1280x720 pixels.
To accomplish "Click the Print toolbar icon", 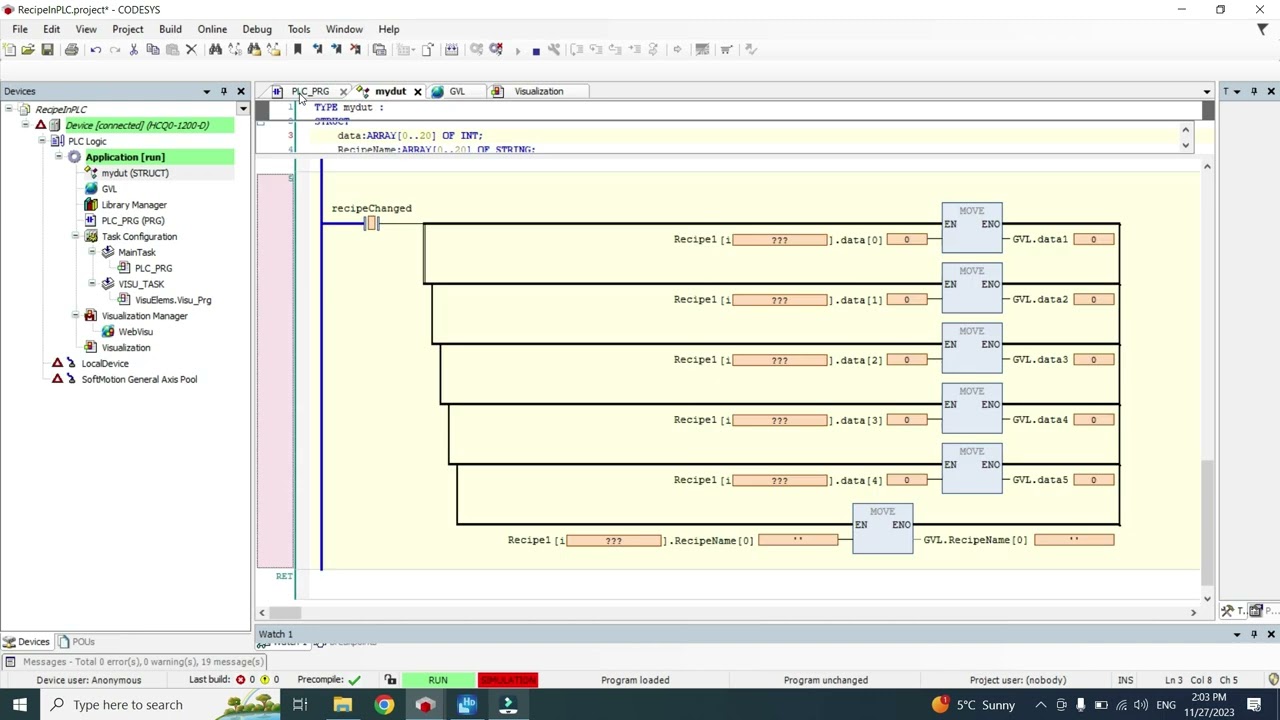I will [71, 49].
